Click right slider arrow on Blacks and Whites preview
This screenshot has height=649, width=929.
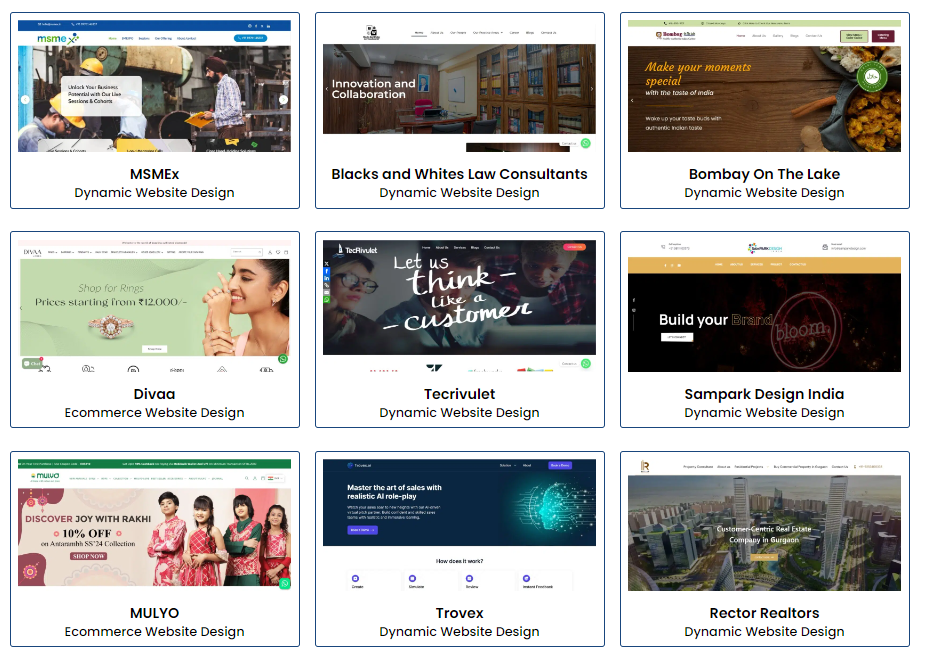pos(591,88)
